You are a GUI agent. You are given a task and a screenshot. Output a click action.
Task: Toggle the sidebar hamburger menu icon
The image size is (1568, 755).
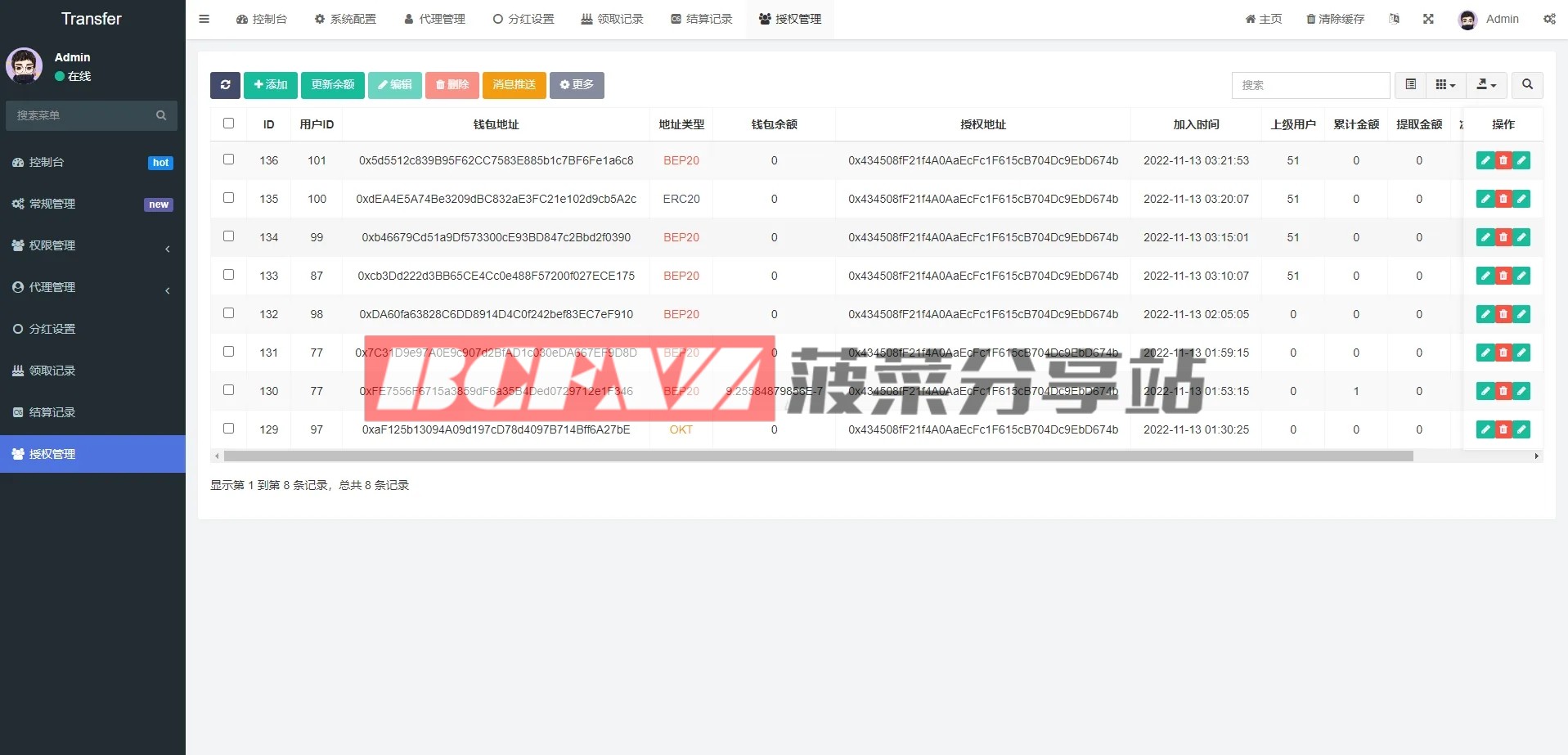click(204, 19)
